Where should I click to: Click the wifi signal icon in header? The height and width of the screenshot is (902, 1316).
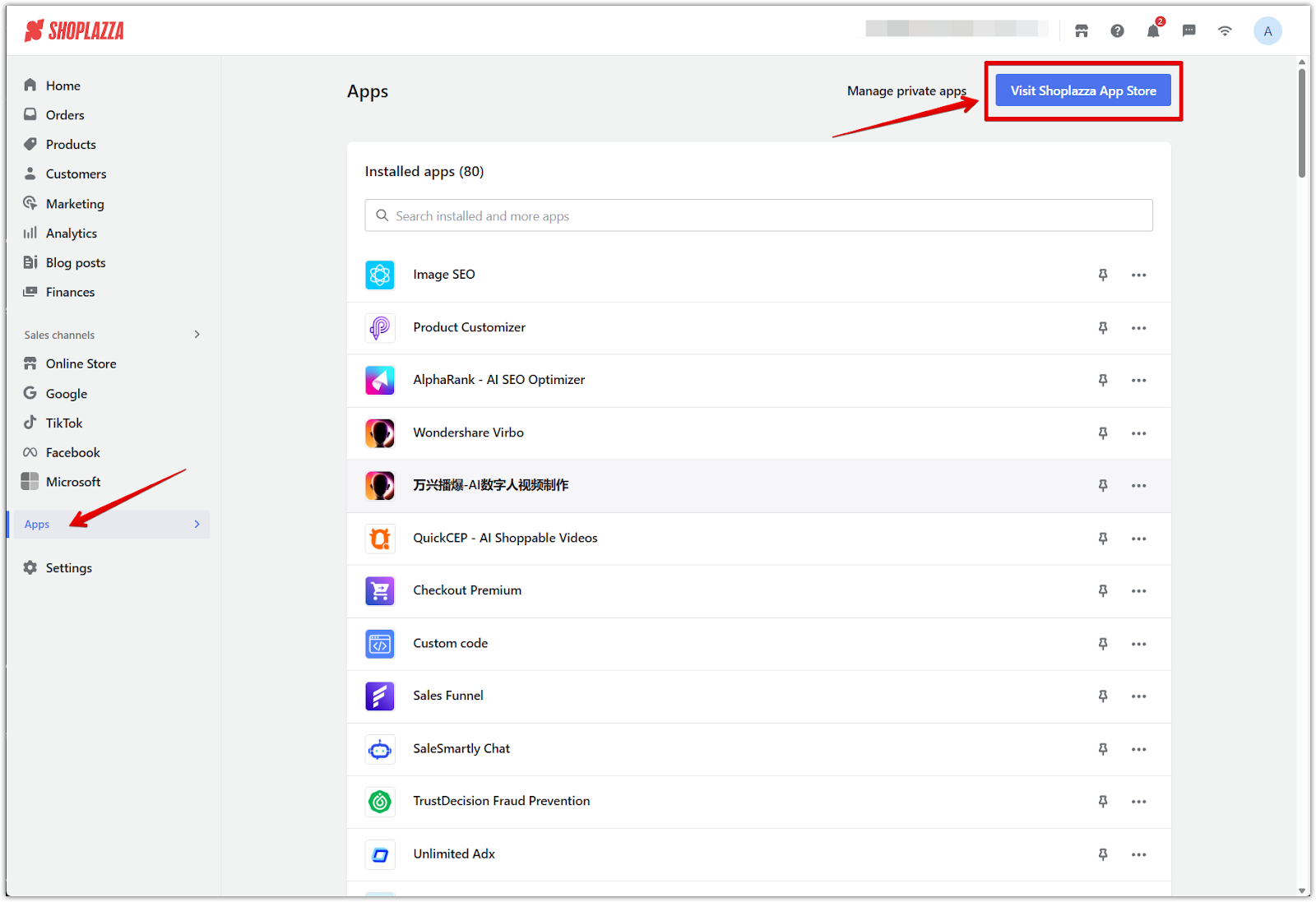click(x=1225, y=31)
